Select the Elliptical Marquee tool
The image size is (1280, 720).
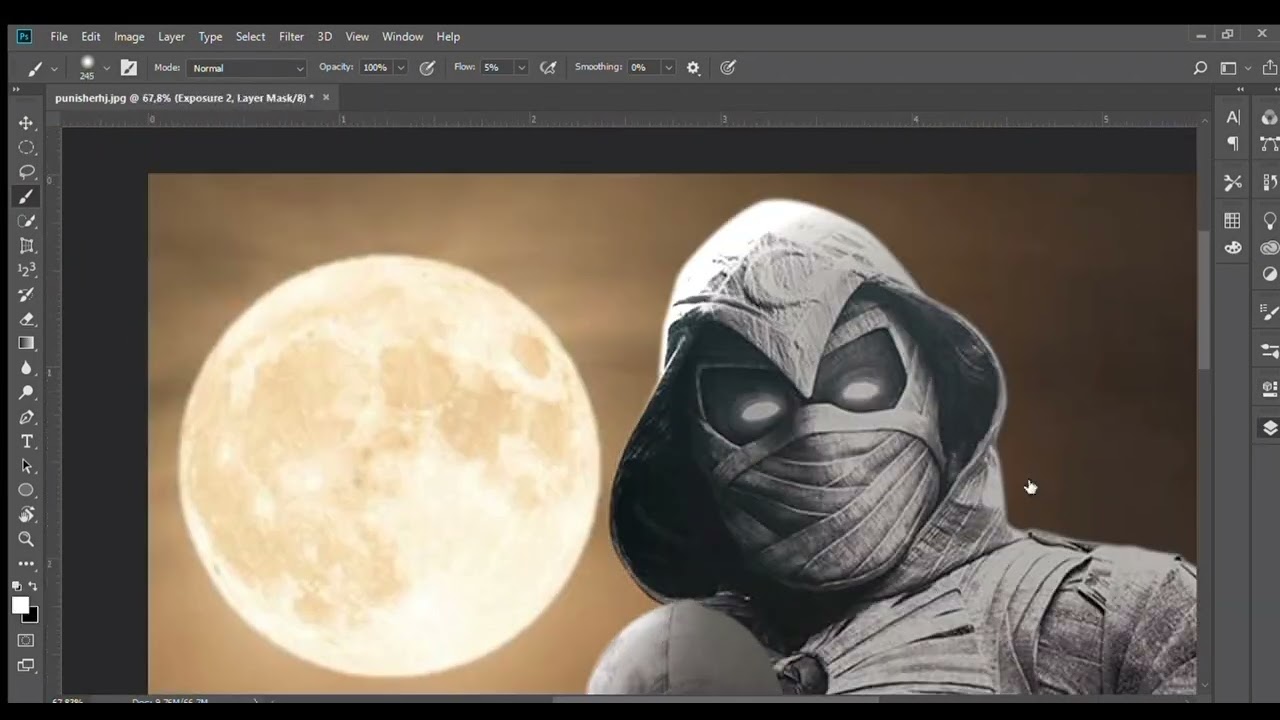pos(27,147)
